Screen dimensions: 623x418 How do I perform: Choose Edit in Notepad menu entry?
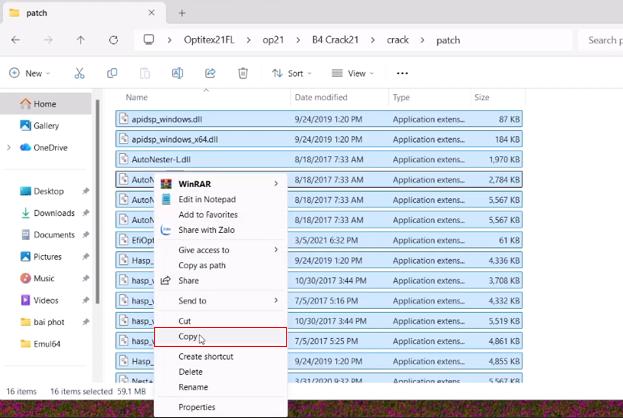[209, 199]
